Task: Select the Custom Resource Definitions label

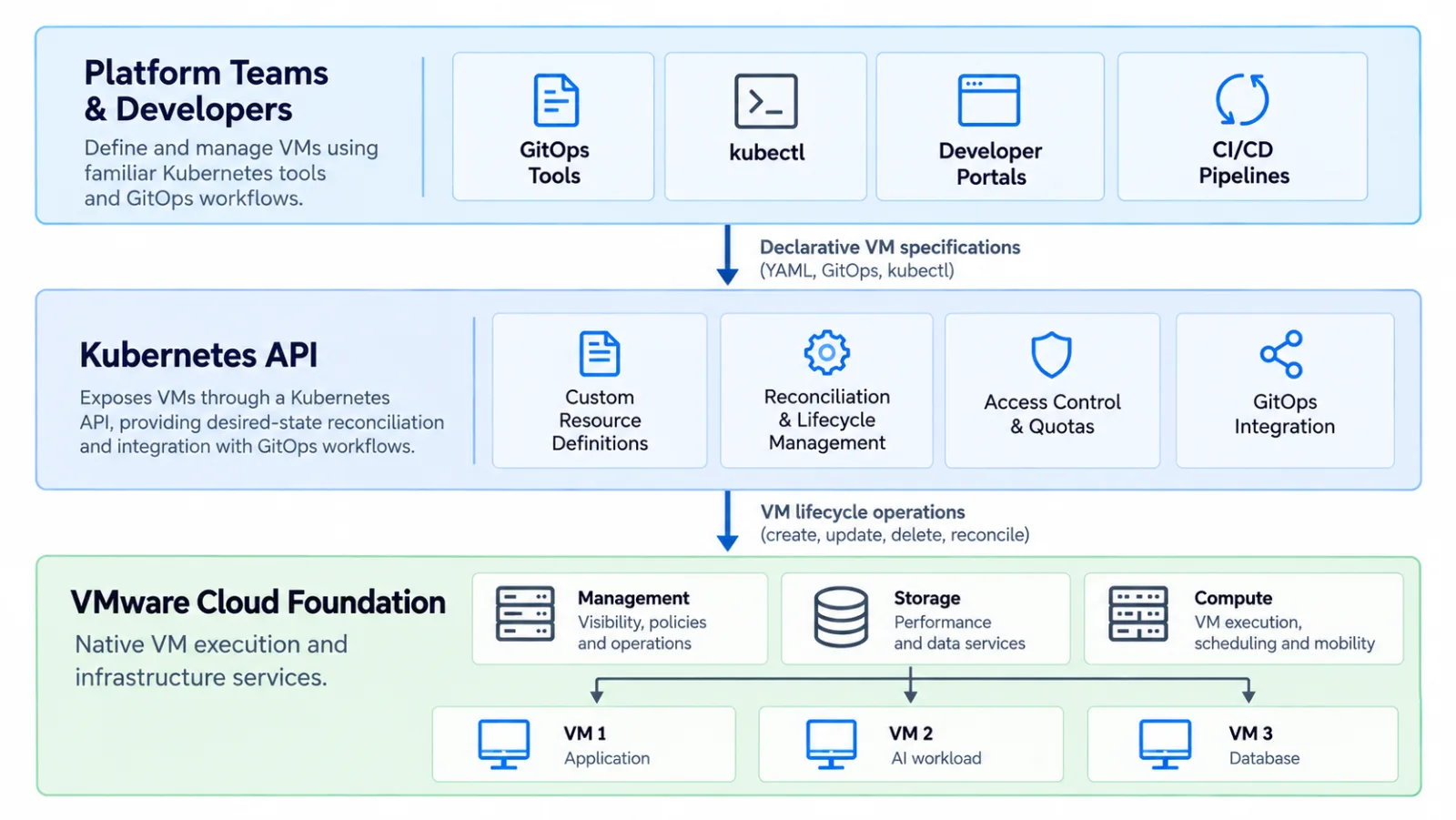Action: [600, 420]
